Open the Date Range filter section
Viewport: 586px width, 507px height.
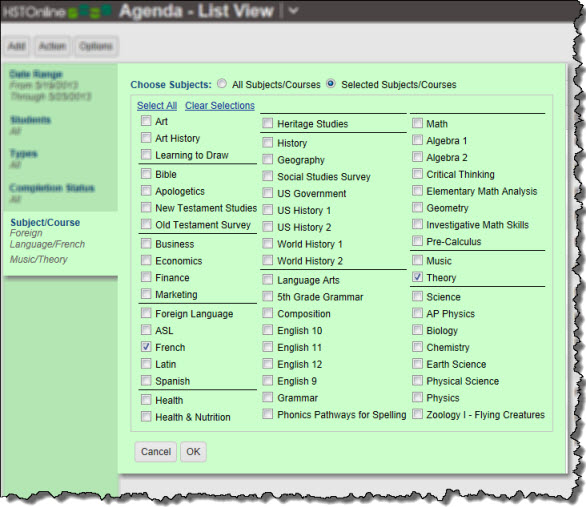coord(36,74)
